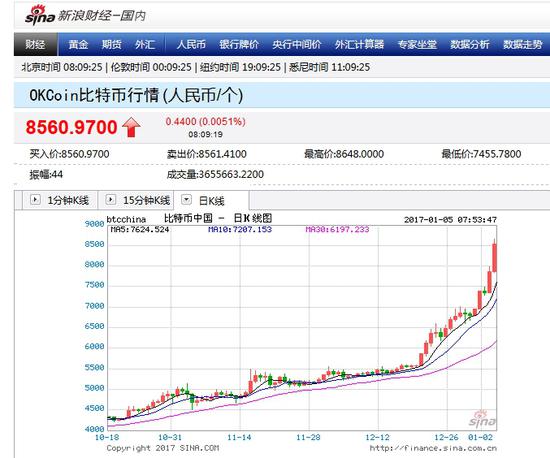Click the Sina logo

tap(40, 16)
